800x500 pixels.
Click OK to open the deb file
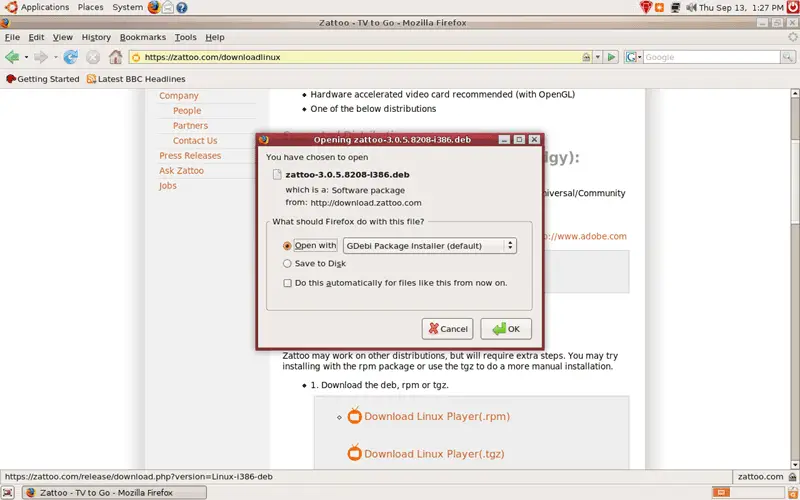pos(506,329)
